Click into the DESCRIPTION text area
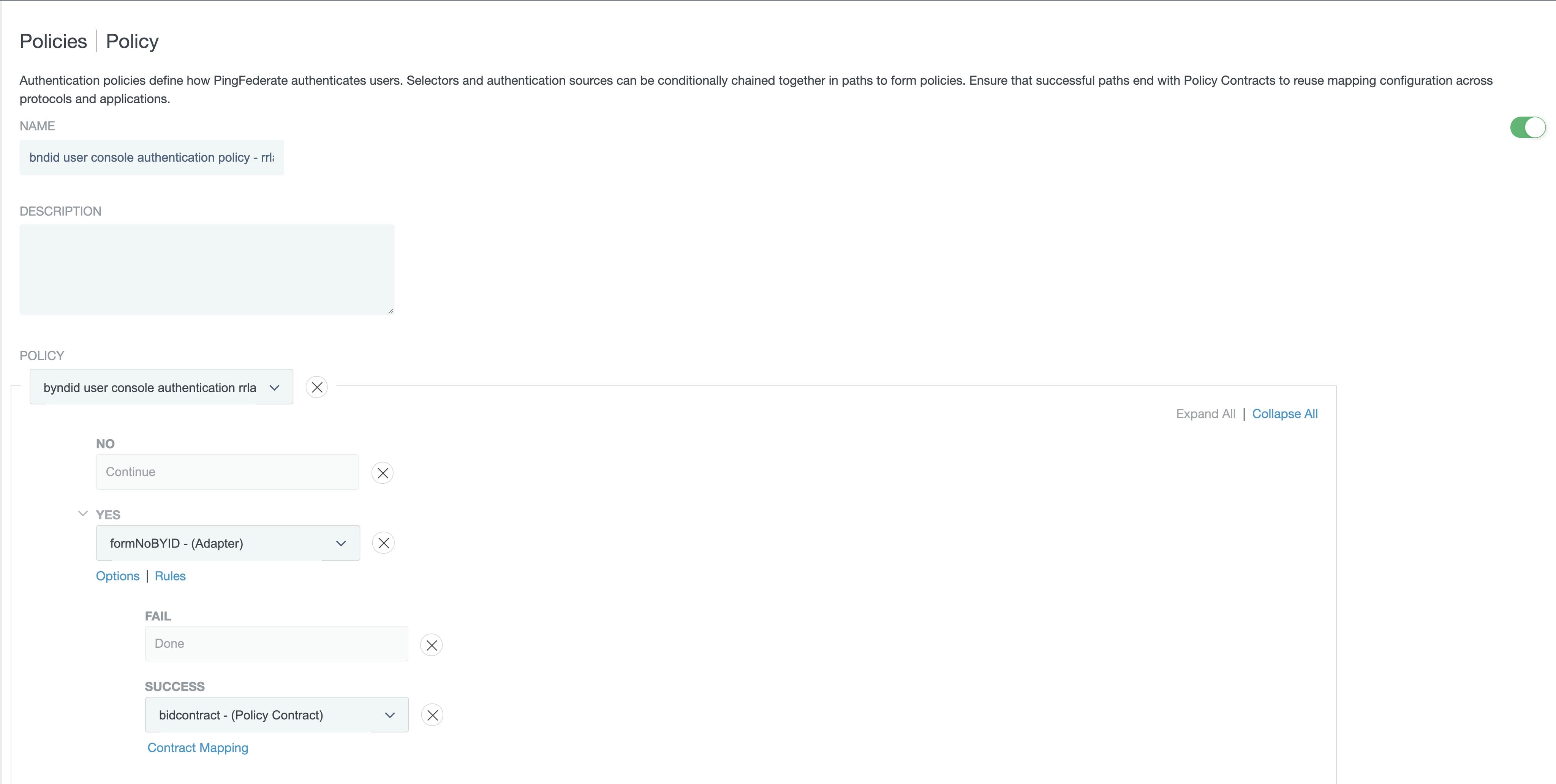 pos(207,270)
